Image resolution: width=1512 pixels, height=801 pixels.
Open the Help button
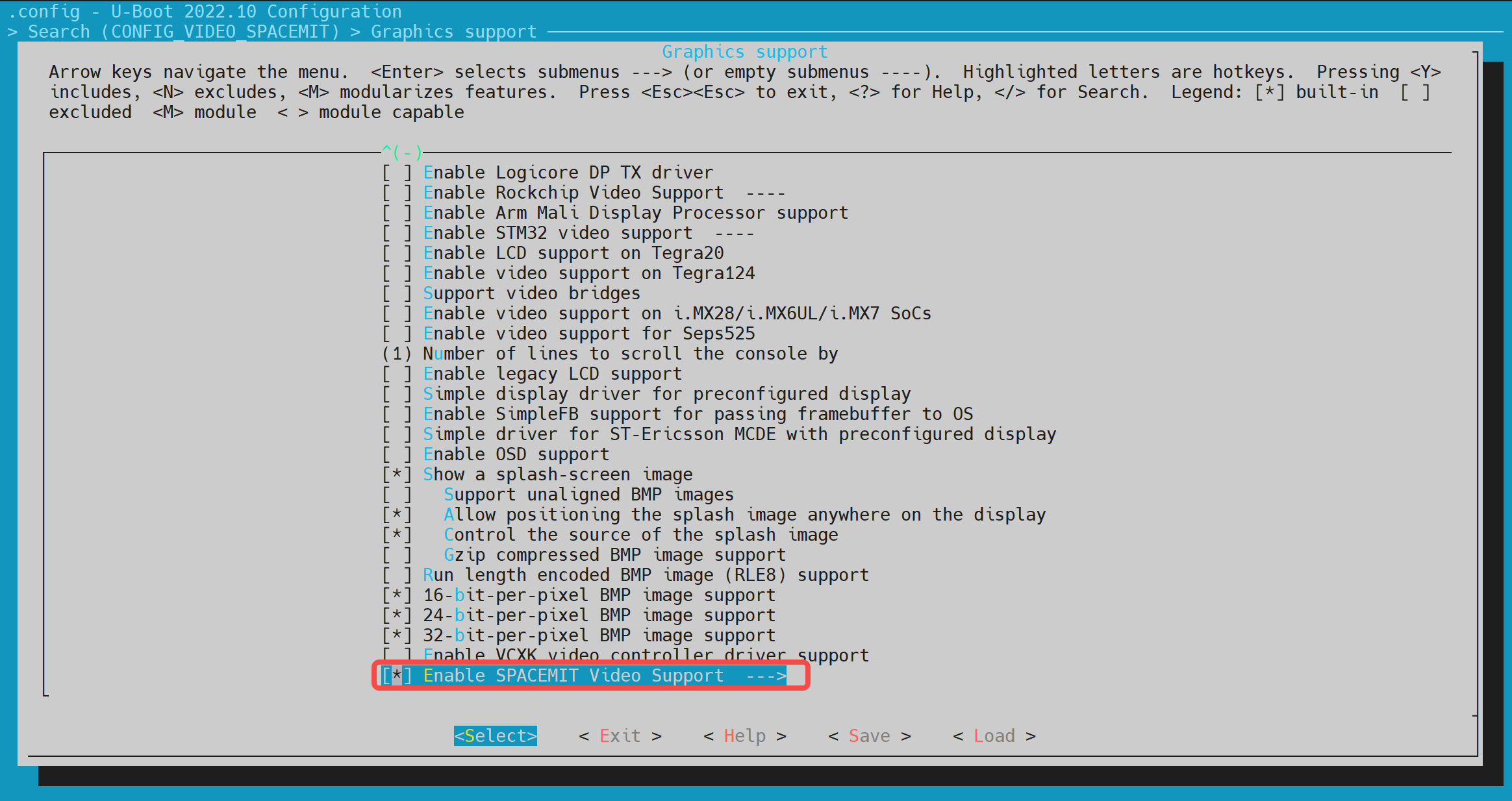(744, 736)
